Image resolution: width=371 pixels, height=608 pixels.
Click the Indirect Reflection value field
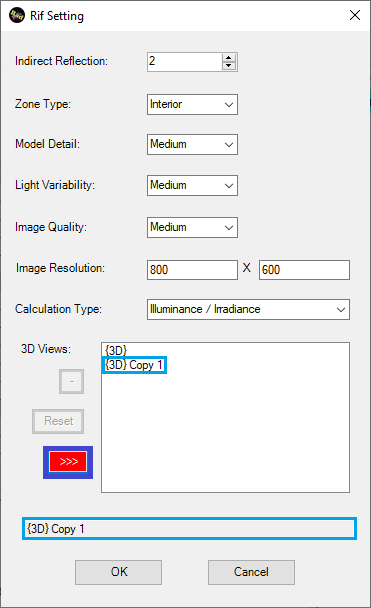pos(185,62)
